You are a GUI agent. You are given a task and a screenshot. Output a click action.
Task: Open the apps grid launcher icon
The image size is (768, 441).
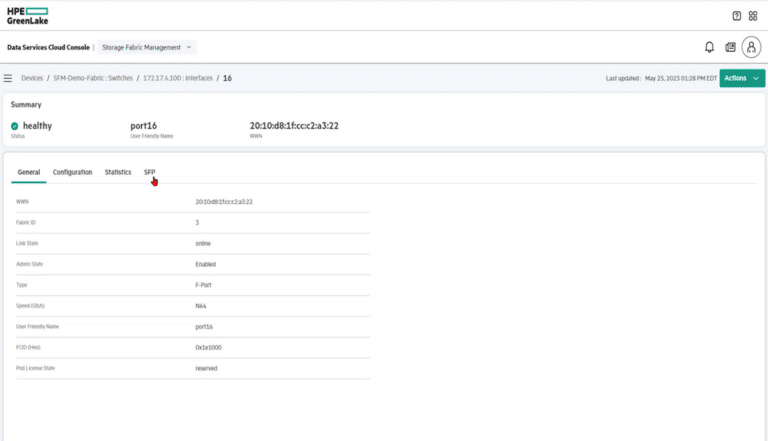coord(753,16)
